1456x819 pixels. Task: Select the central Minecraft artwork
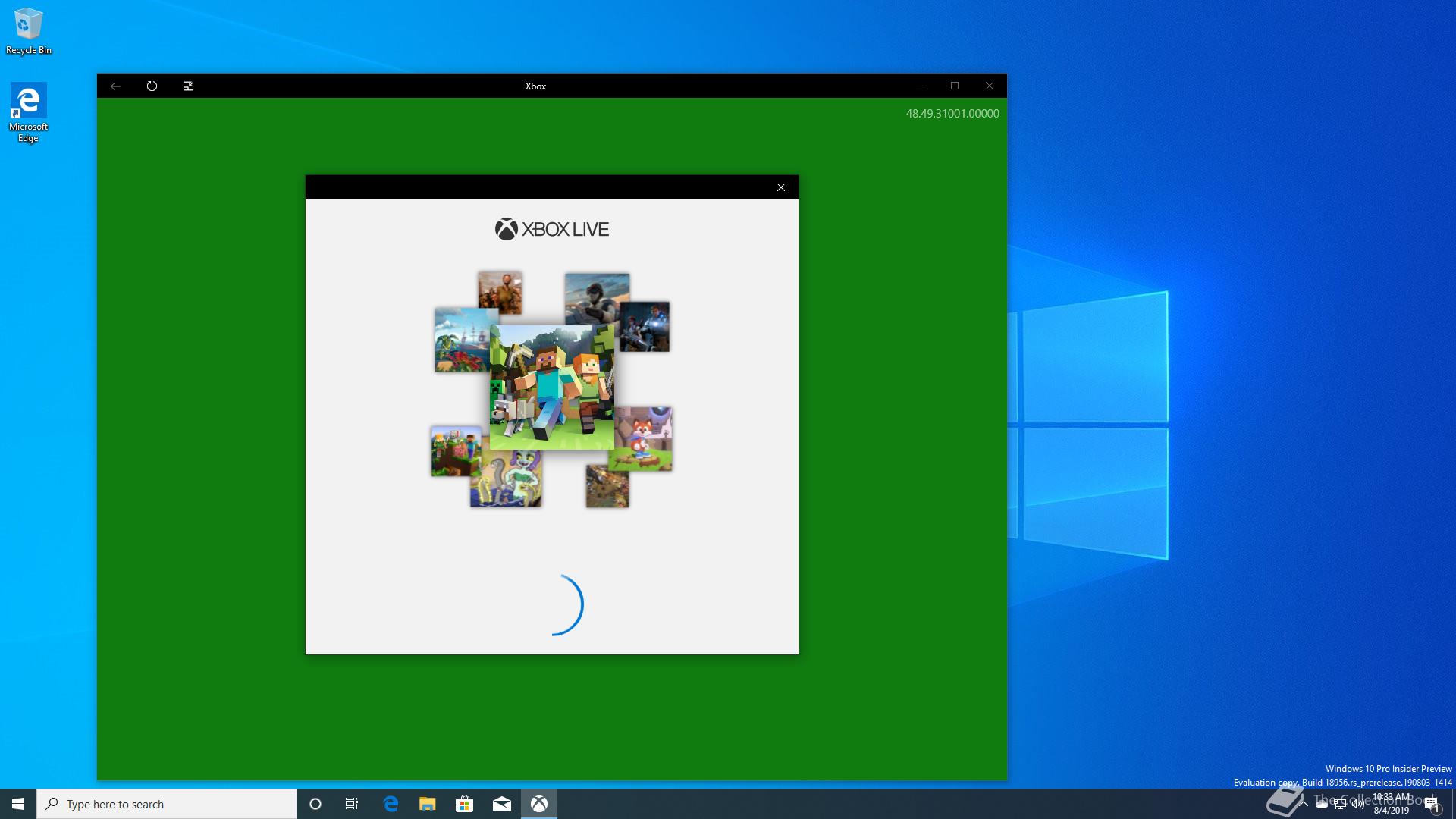(x=552, y=388)
